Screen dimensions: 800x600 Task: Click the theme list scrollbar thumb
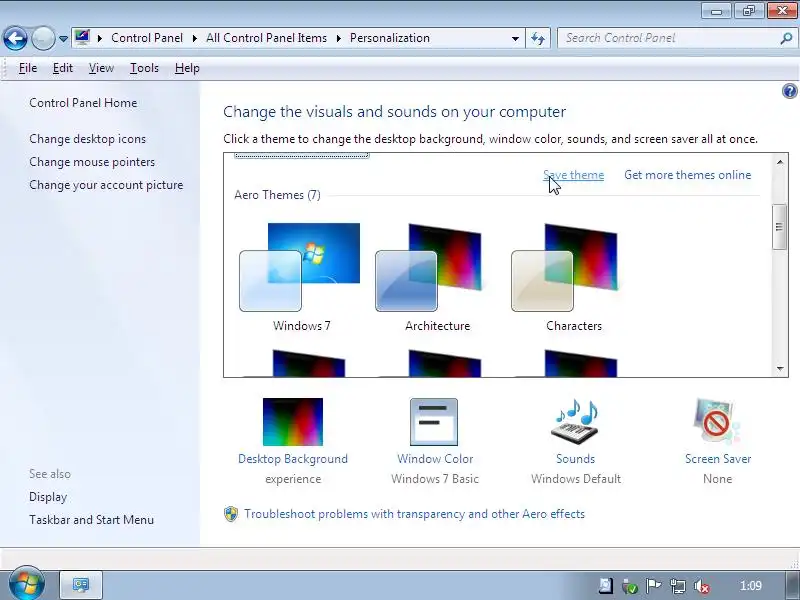point(780,227)
